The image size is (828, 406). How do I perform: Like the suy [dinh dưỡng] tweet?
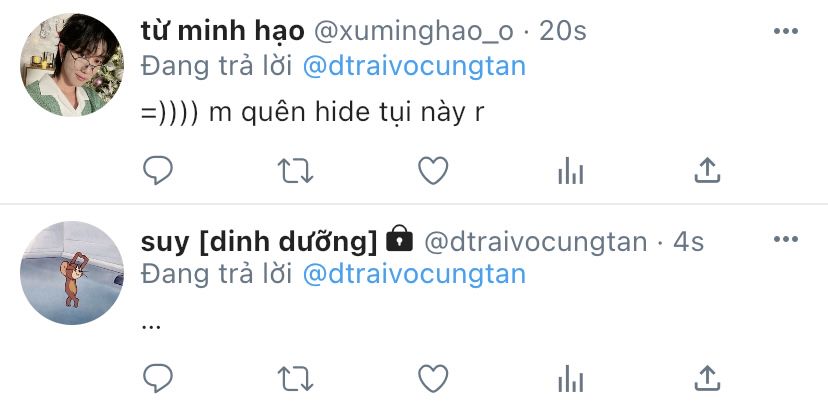pos(433,379)
